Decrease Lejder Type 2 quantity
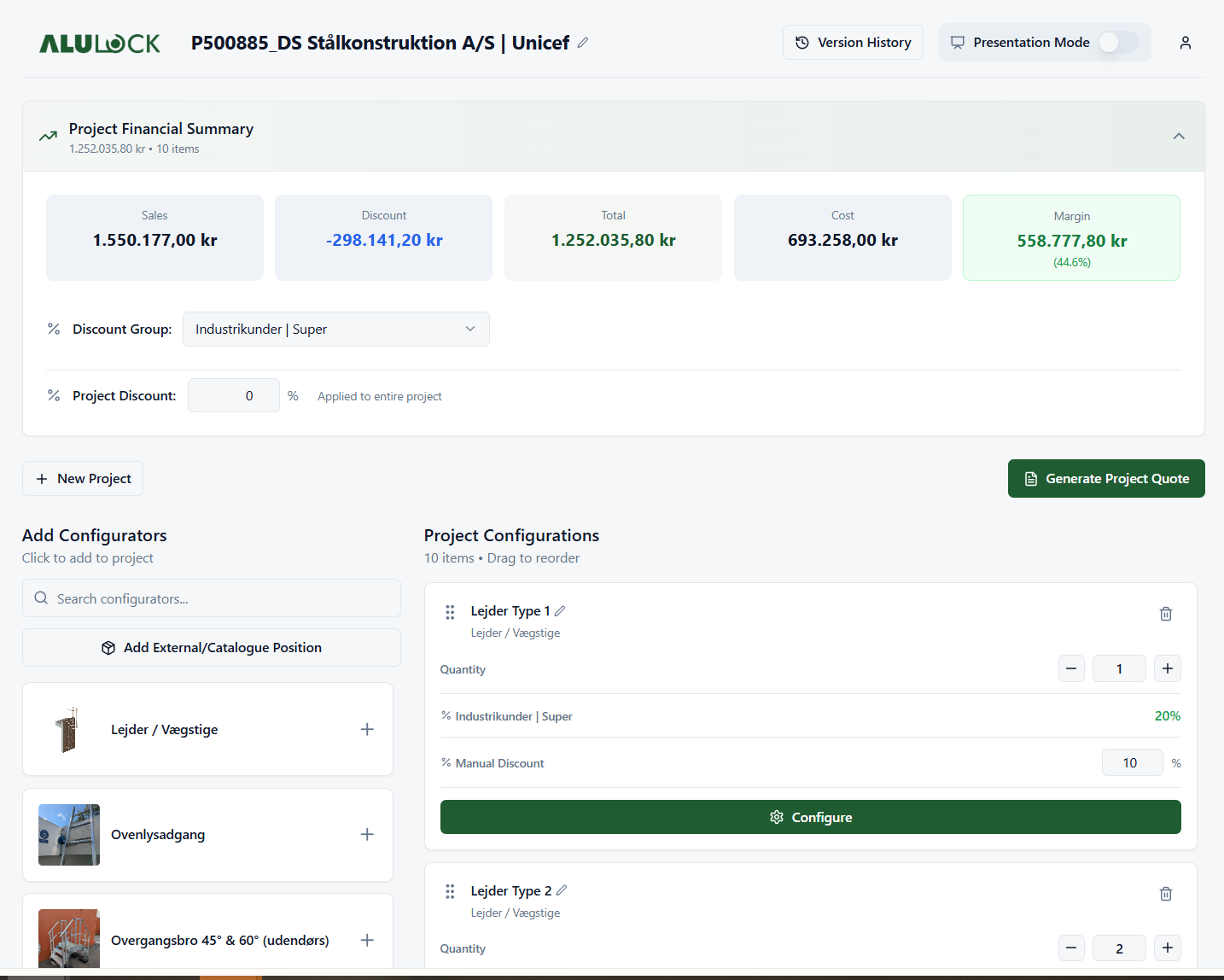The height and width of the screenshot is (980, 1224). click(1071, 948)
